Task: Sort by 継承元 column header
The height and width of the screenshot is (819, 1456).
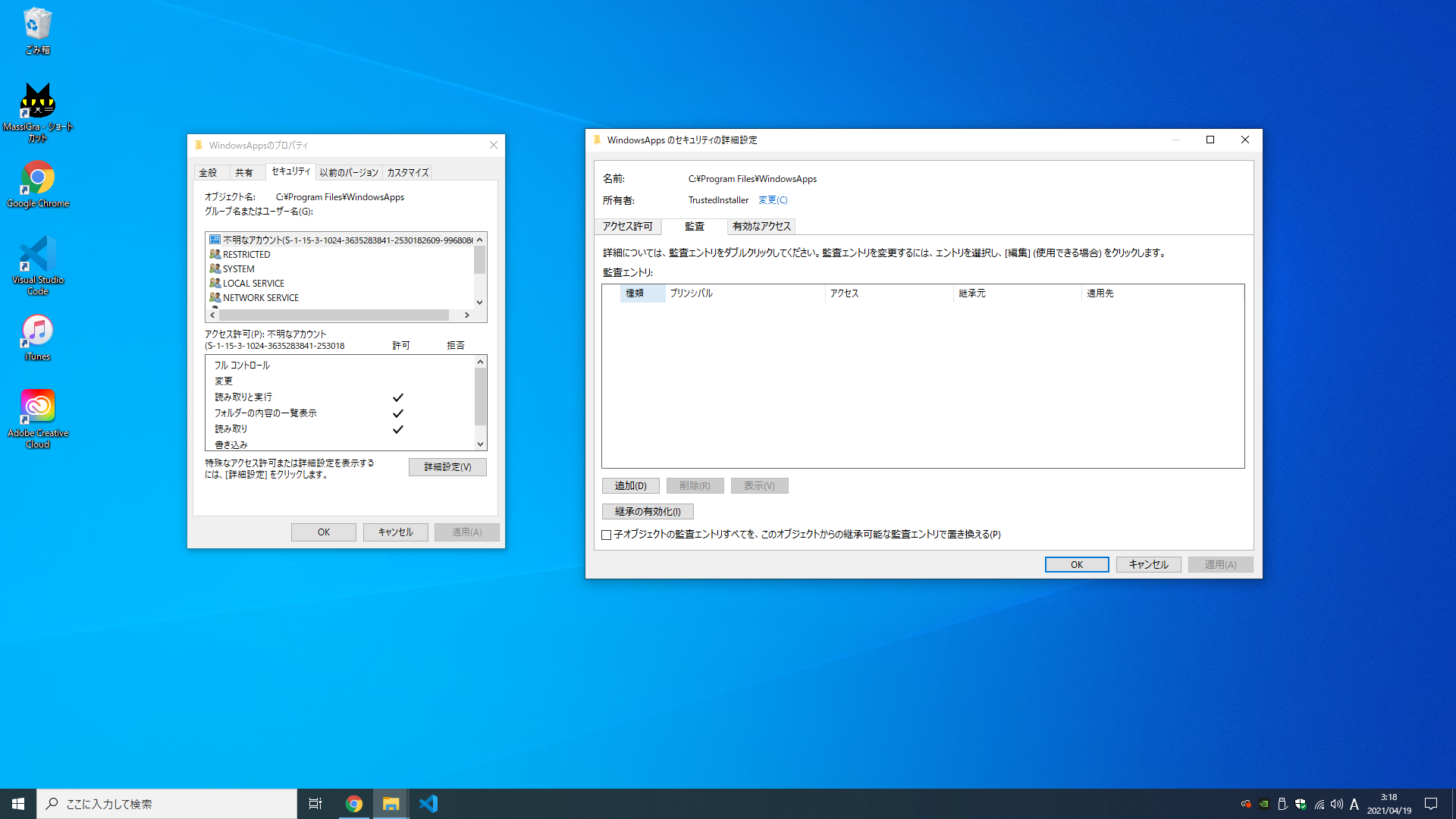Action: pos(1017,293)
